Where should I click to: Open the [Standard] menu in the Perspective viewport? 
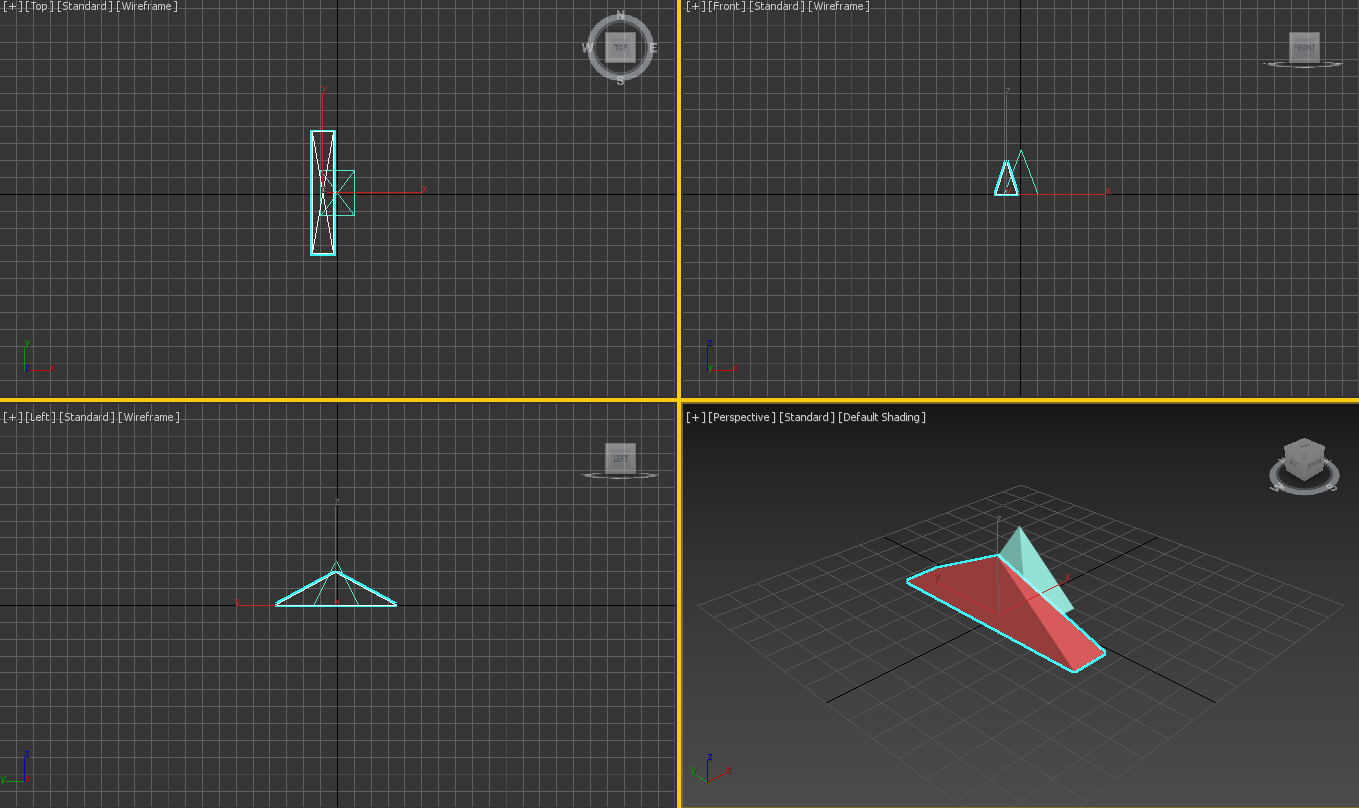point(808,417)
